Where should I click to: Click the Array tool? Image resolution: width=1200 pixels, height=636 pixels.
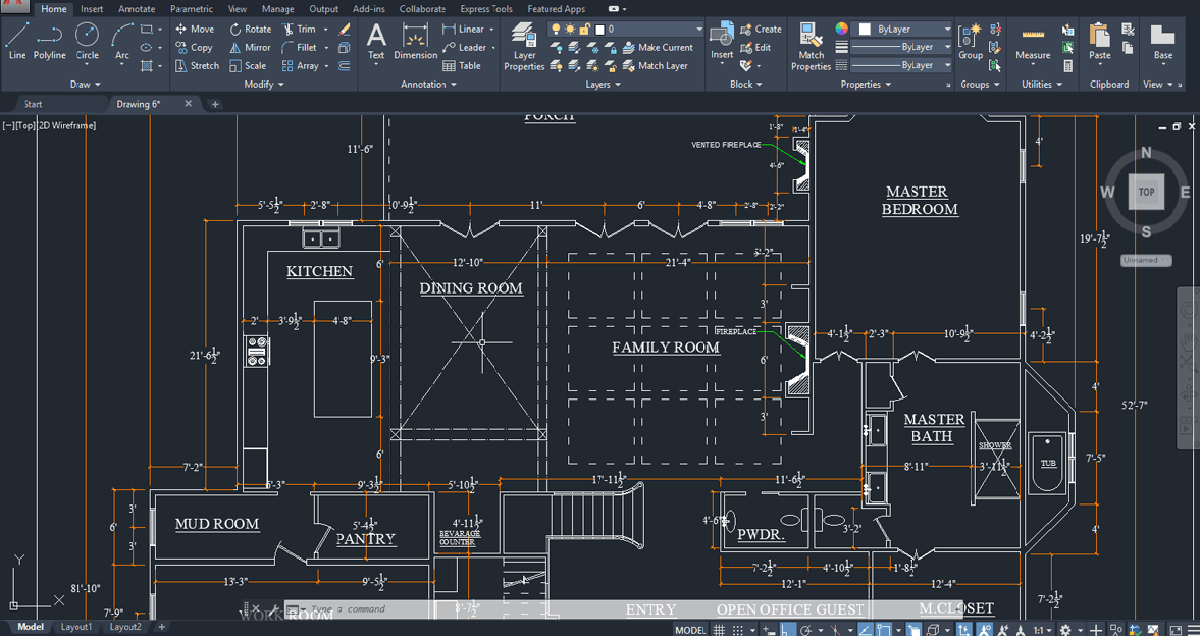(300, 65)
